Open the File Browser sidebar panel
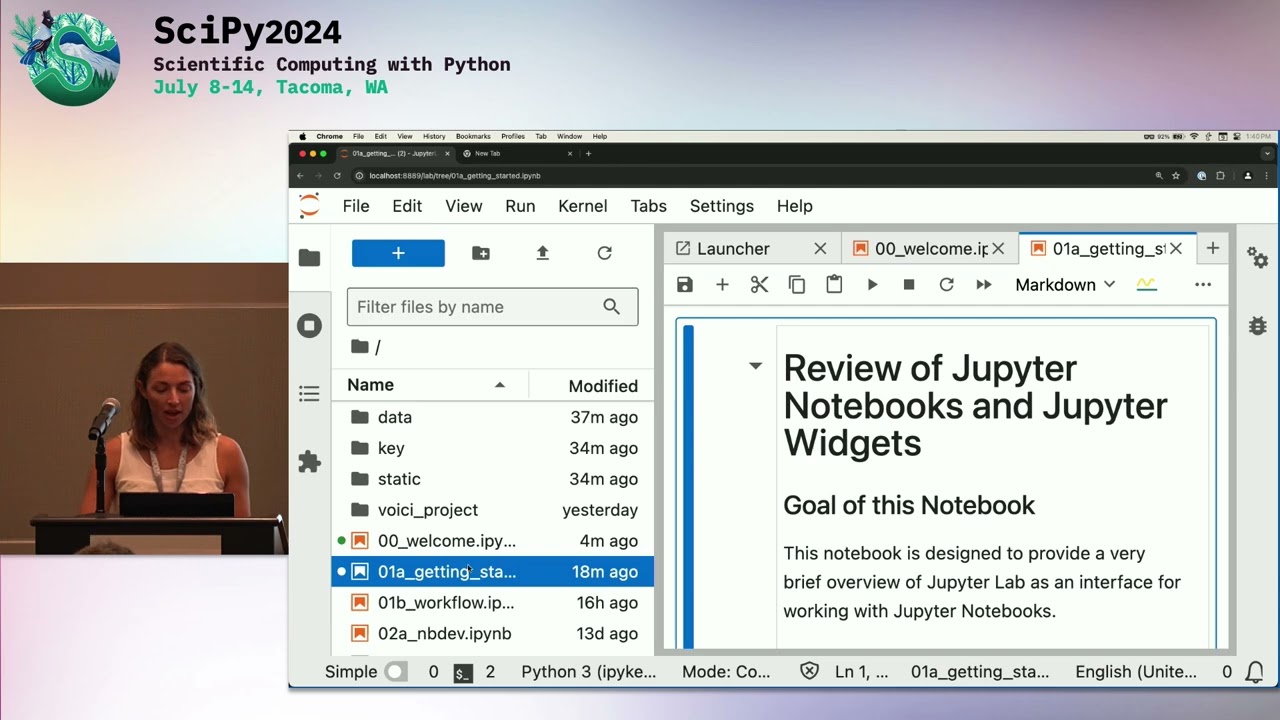This screenshot has width=1280, height=720. (309, 257)
